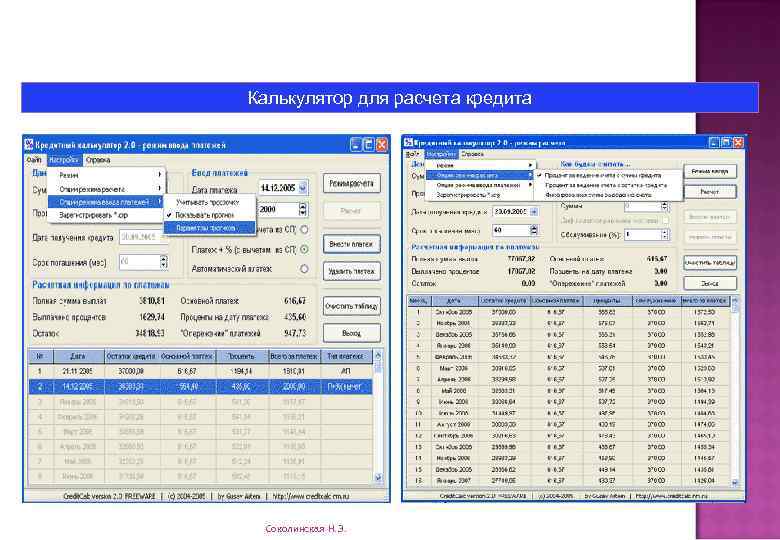The height and width of the screenshot is (540, 780).
Task: Click Очистить таблицу in the calculation-mode window
Action: [710, 263]
